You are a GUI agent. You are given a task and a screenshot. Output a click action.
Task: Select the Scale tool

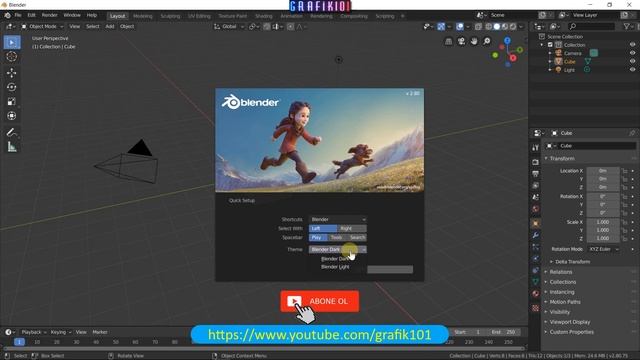tap(12, 101)
